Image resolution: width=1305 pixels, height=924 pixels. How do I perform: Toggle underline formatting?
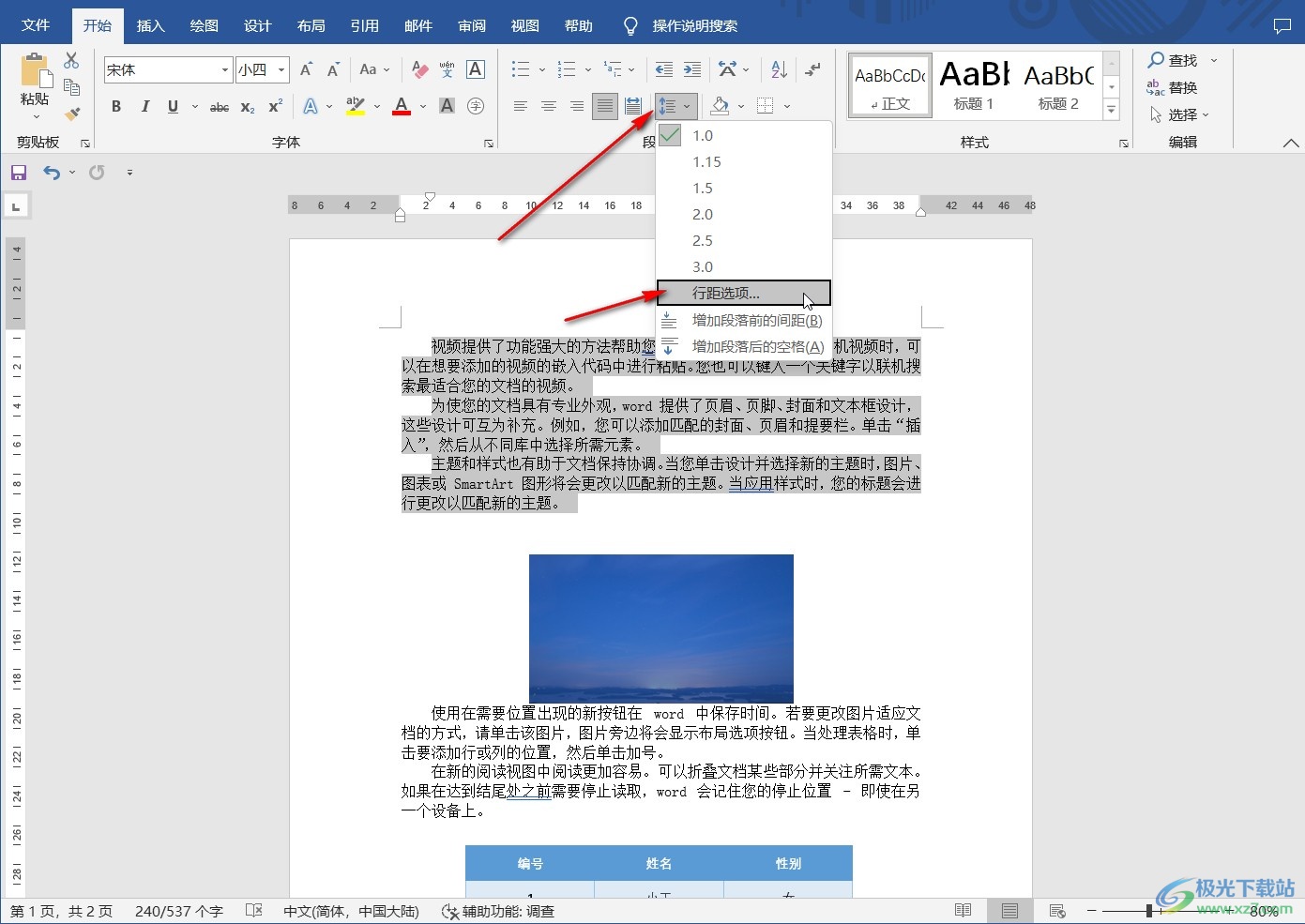tap(172, 106)
